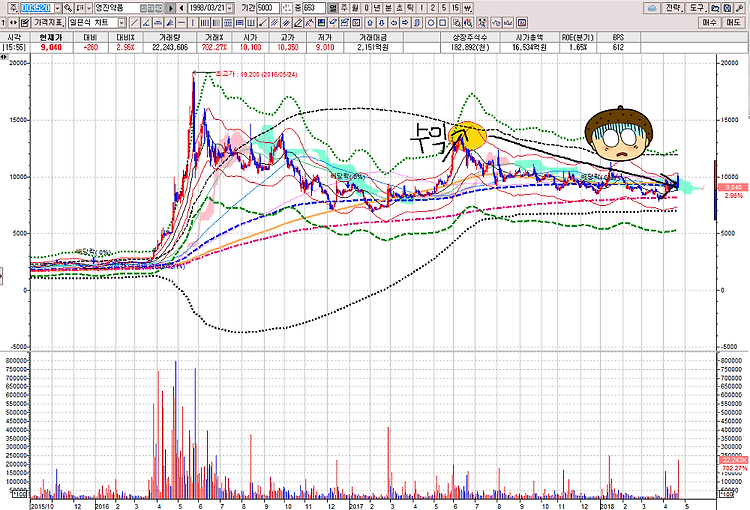Click the 매도 sell button

tap(733, 22)
